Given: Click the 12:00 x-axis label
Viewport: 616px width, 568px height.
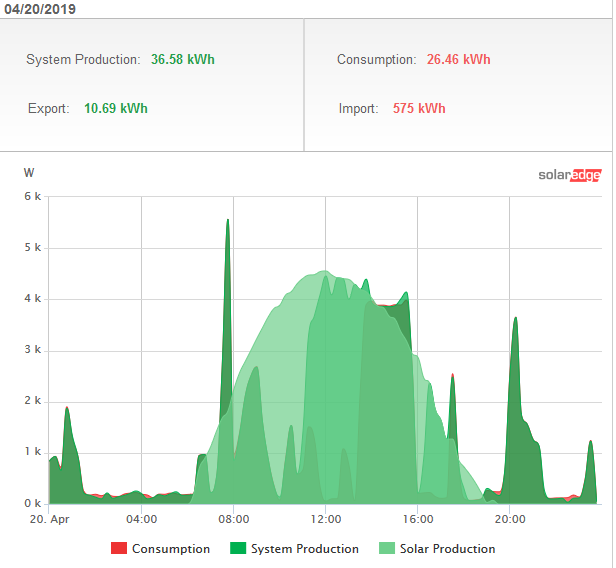Looking at the screenshot, I should pos(326,519).
